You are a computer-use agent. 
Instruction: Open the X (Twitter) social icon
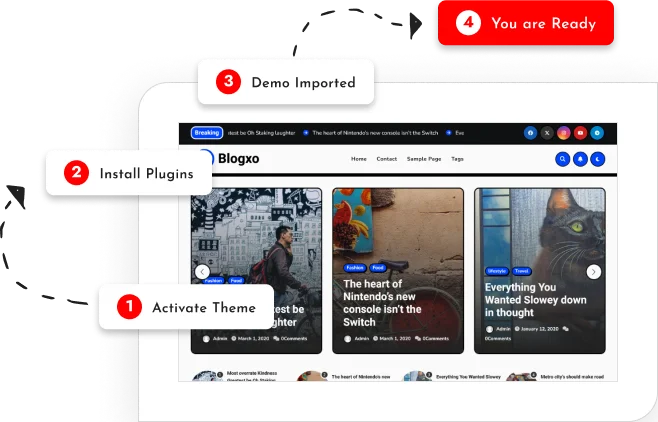(x=547, y=133)
